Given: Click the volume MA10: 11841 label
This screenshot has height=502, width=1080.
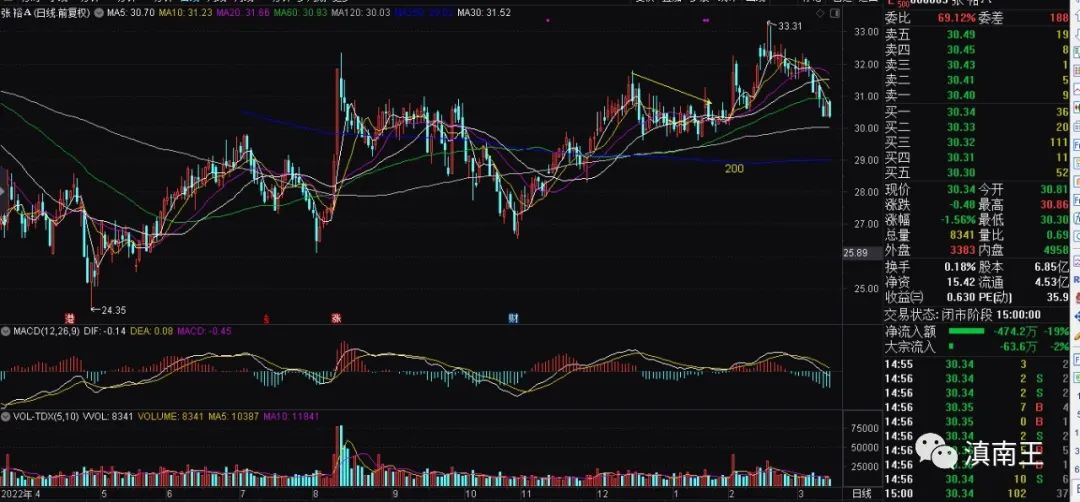Looking at the screenshot, I should point(293,417).
